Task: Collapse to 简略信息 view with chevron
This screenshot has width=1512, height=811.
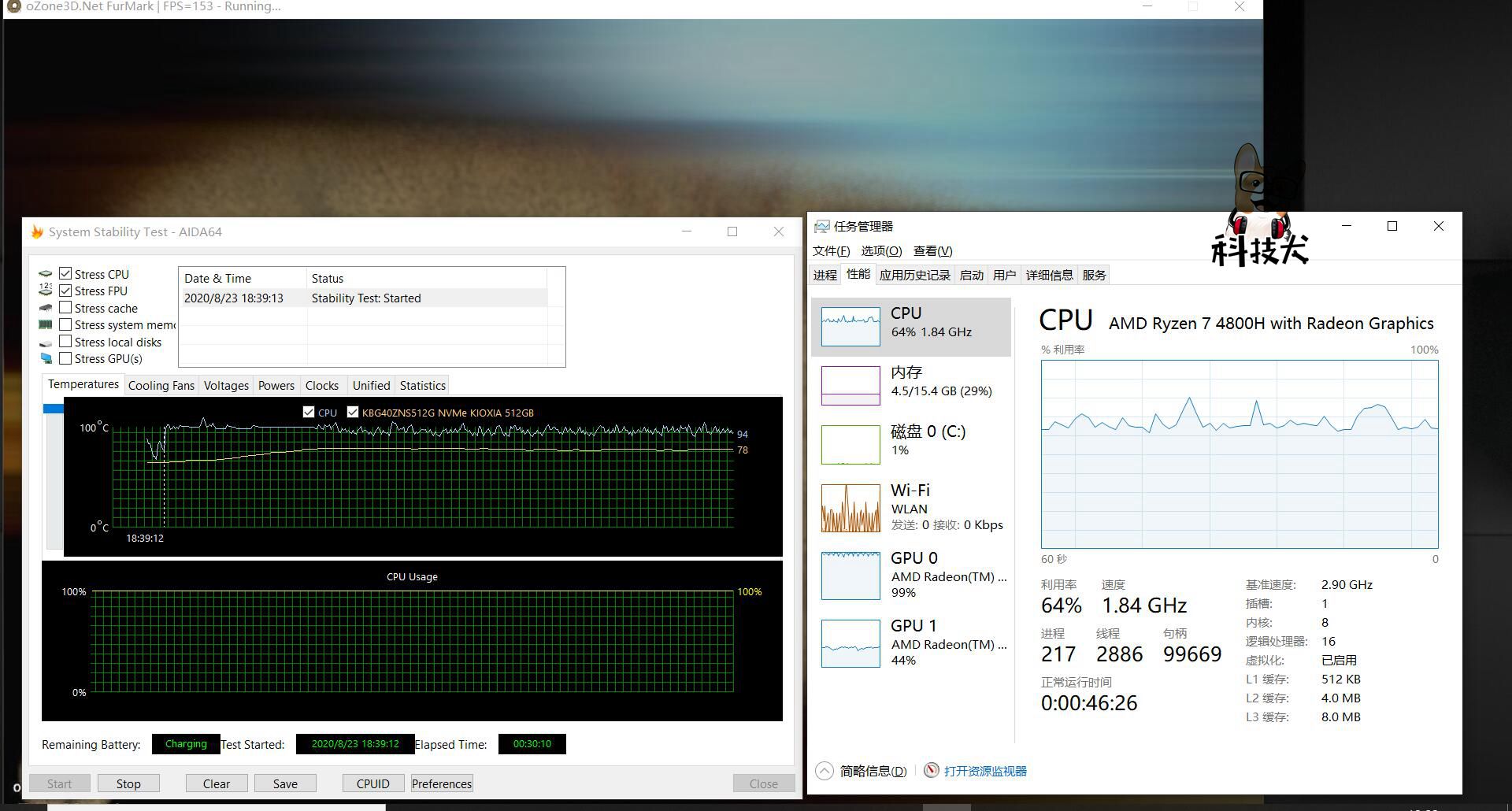Action: pos(824,771)
